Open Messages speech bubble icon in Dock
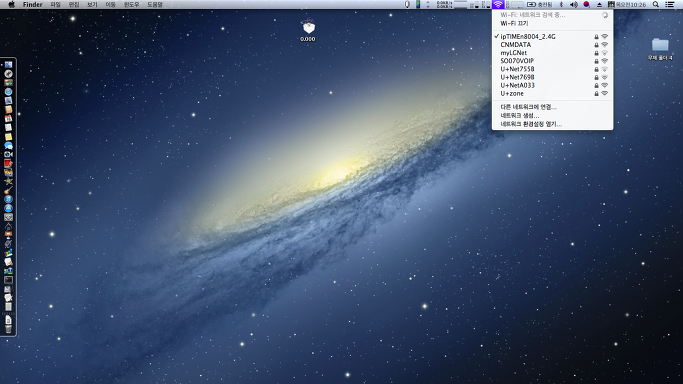 (8, 145)
